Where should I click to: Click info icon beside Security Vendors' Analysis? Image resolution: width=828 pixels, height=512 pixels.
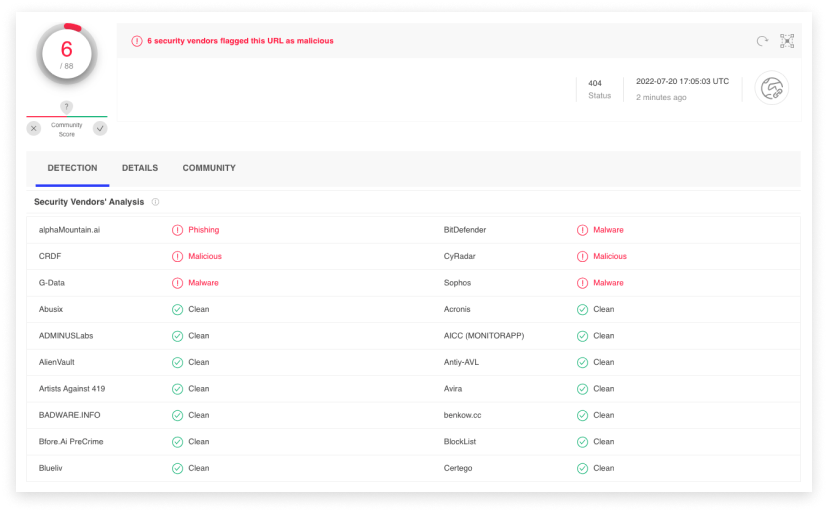click(x=155, y=202)
